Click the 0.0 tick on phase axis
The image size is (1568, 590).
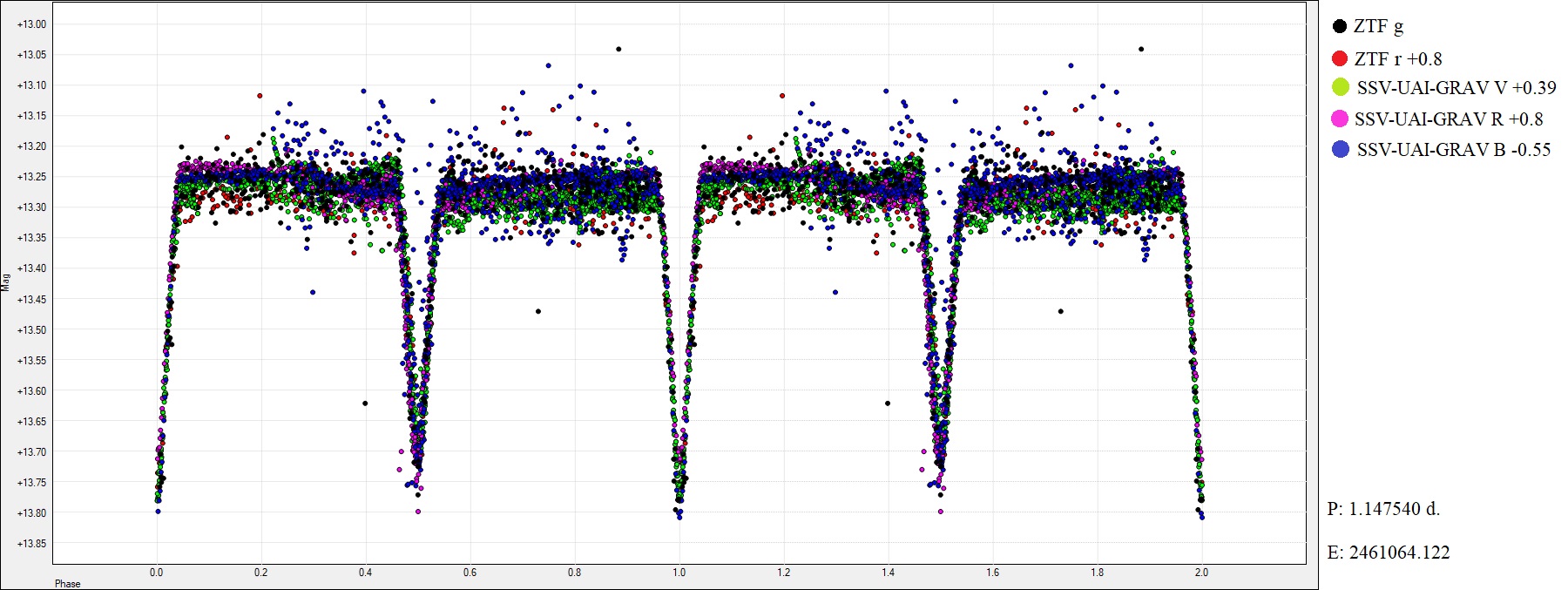point(156,573)
